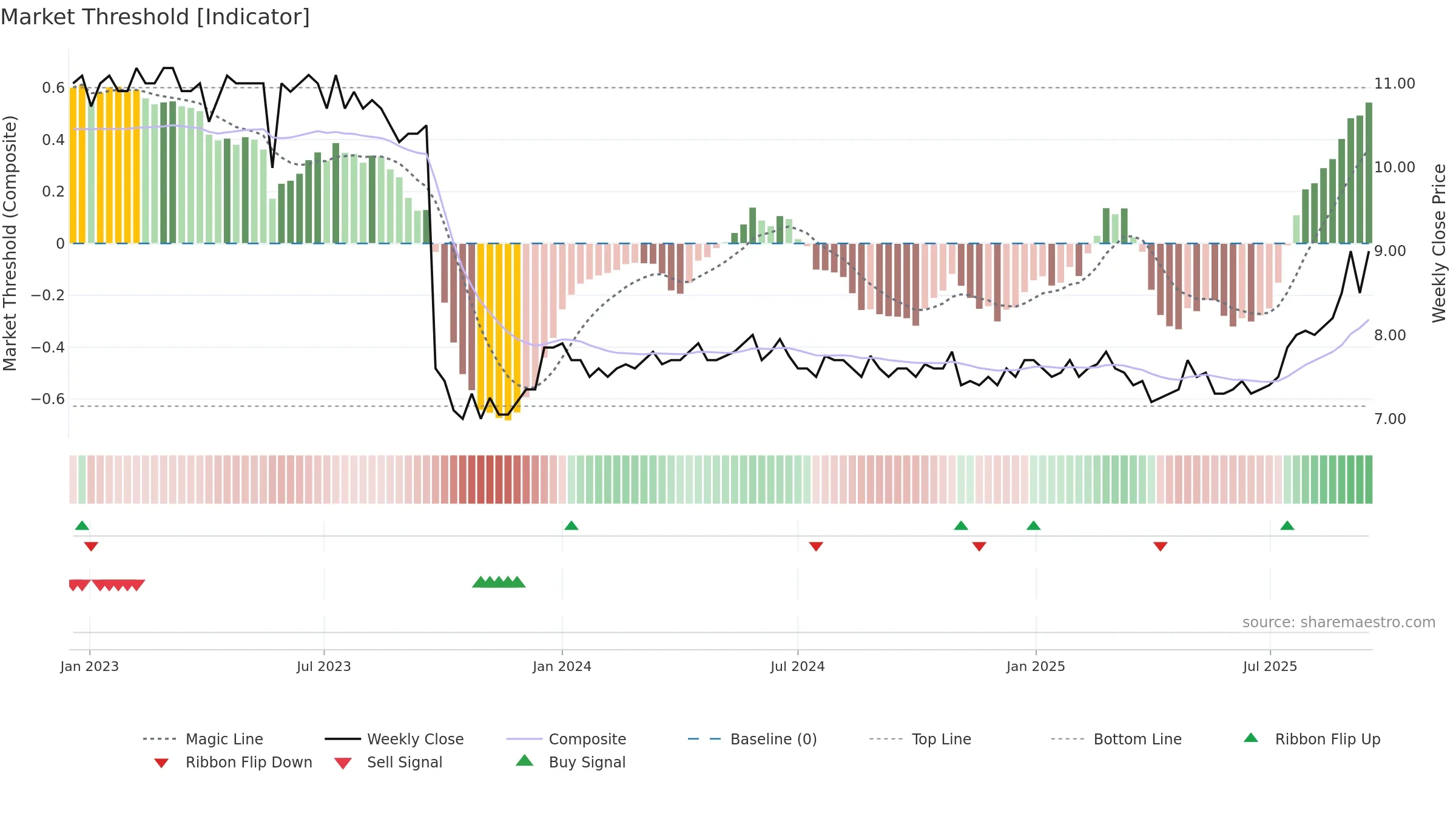Image resolution: width=1456 pixels, height=819 pixels.
Task: Click the source: sharemaestro.com text
Action: tap(1339, 622)
